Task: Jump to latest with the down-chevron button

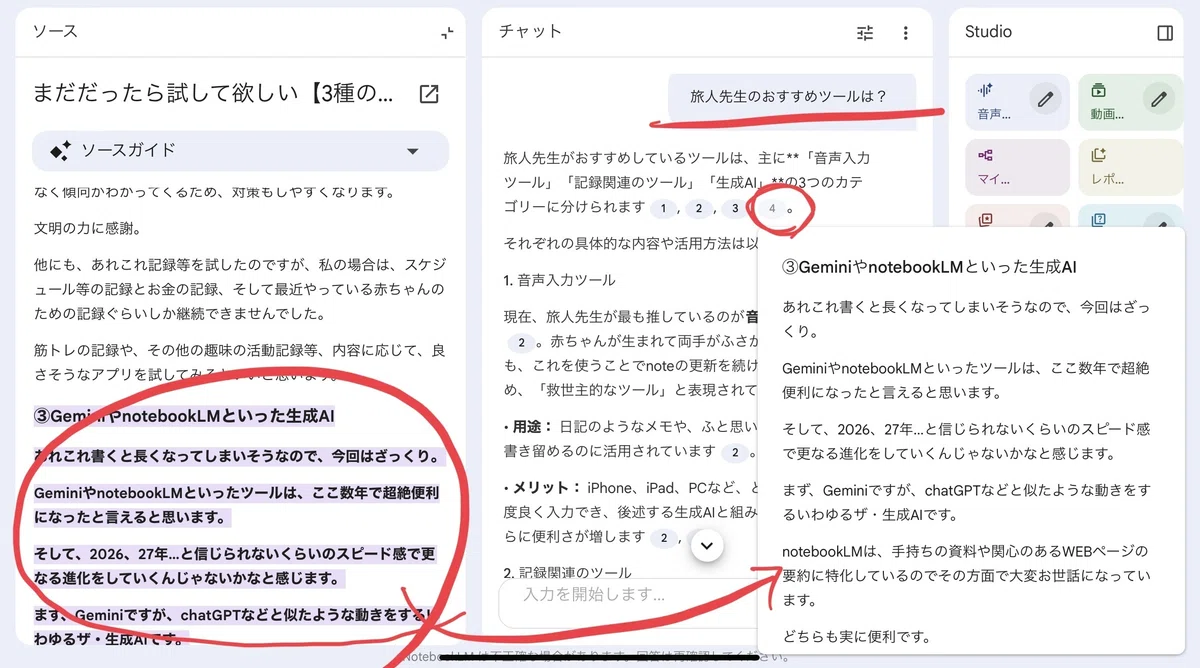Action: [707, 545]
